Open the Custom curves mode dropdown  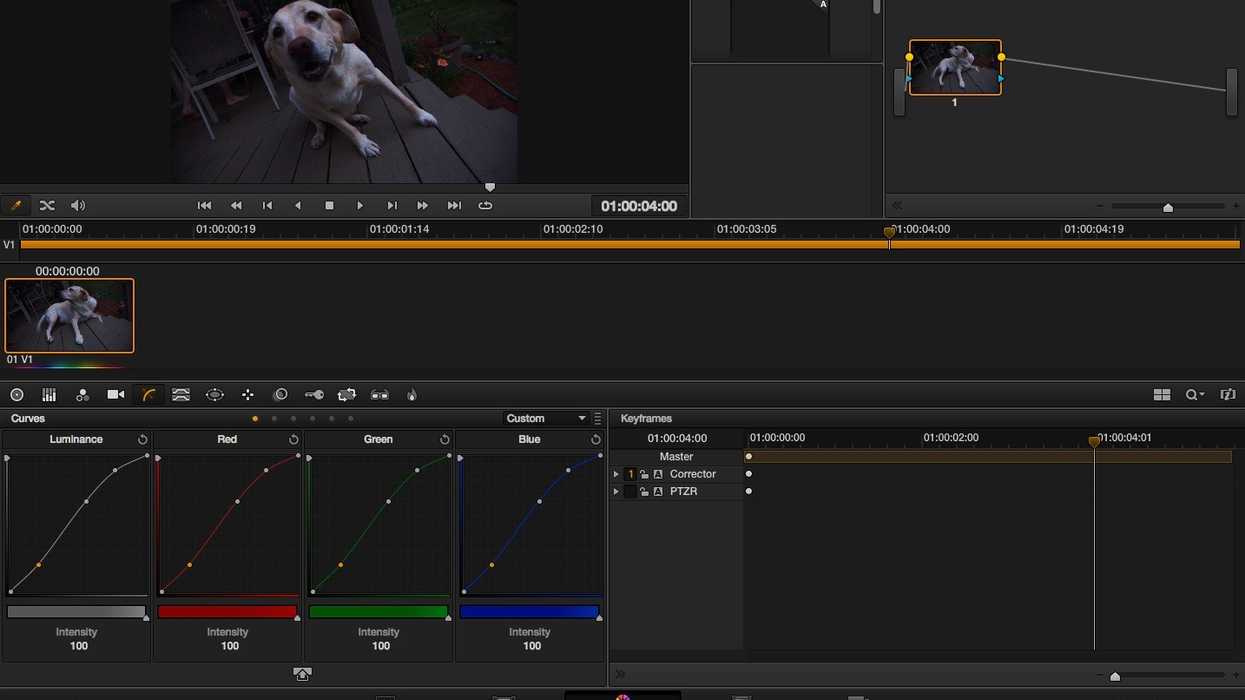(545, 419)
